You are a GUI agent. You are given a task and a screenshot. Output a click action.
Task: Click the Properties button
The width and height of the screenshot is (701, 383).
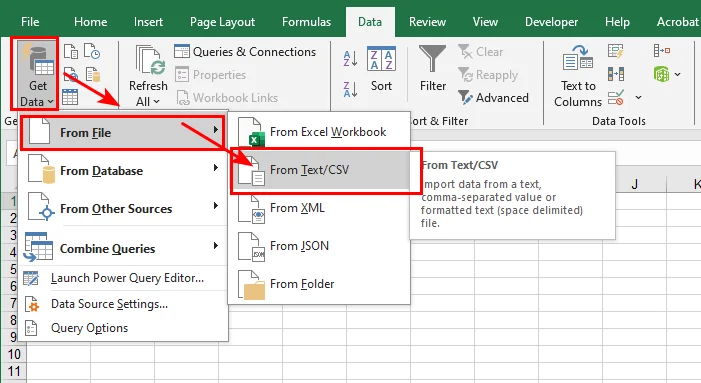pyautogui.click(x=210, y=75)
